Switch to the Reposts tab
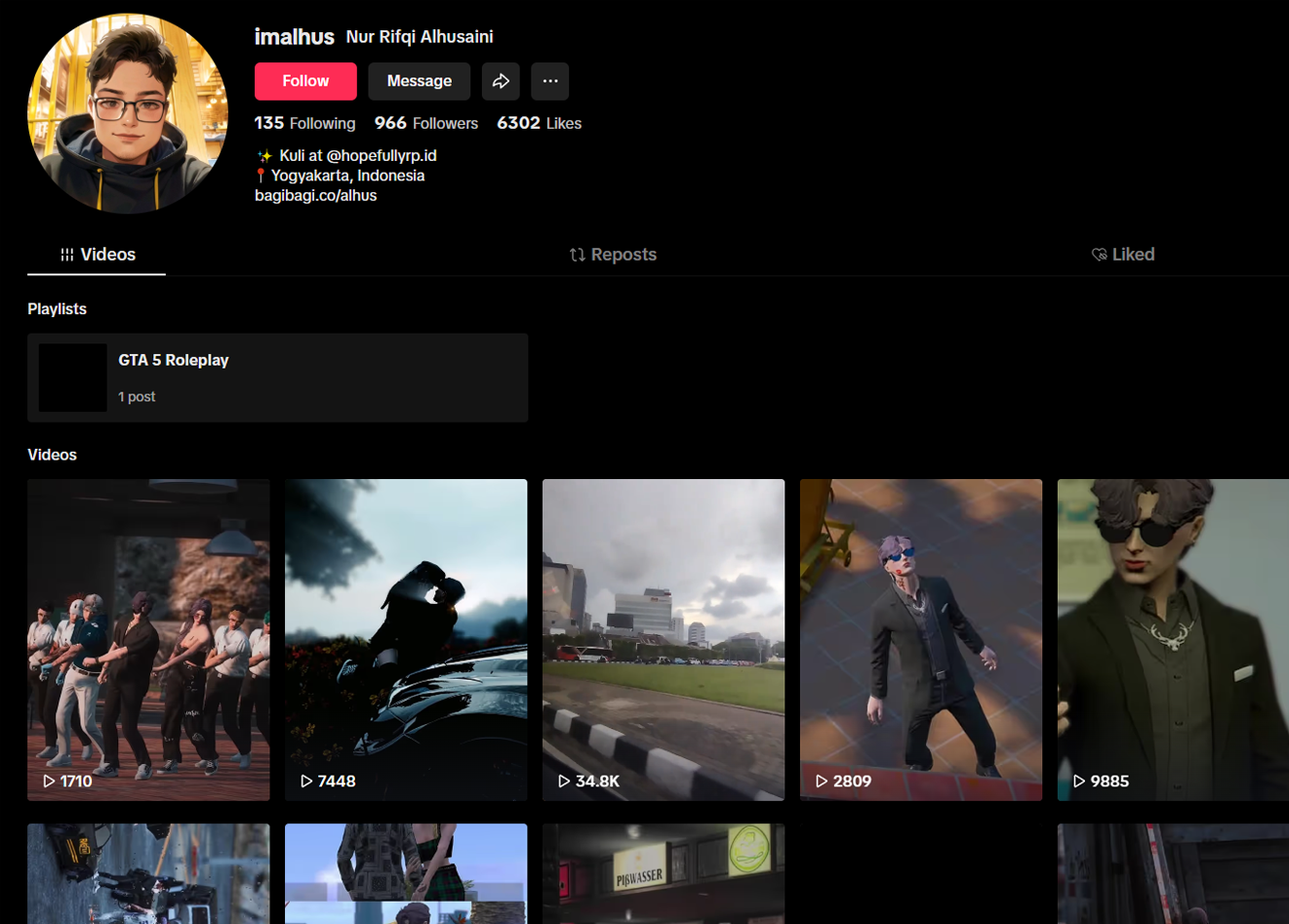Image resolution: width=1289 pixels, height=924 pixels. pos(613,255)
